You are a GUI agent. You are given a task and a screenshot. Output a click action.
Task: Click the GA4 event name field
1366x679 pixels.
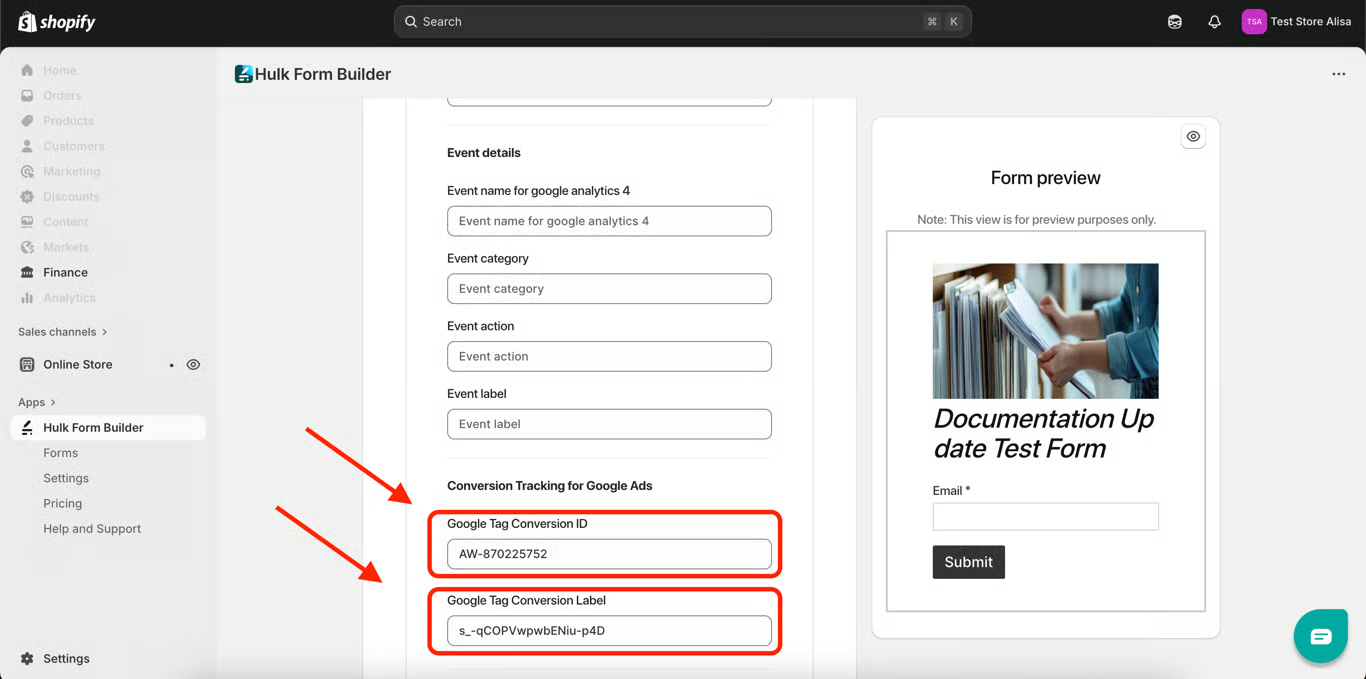coord(609,221)
